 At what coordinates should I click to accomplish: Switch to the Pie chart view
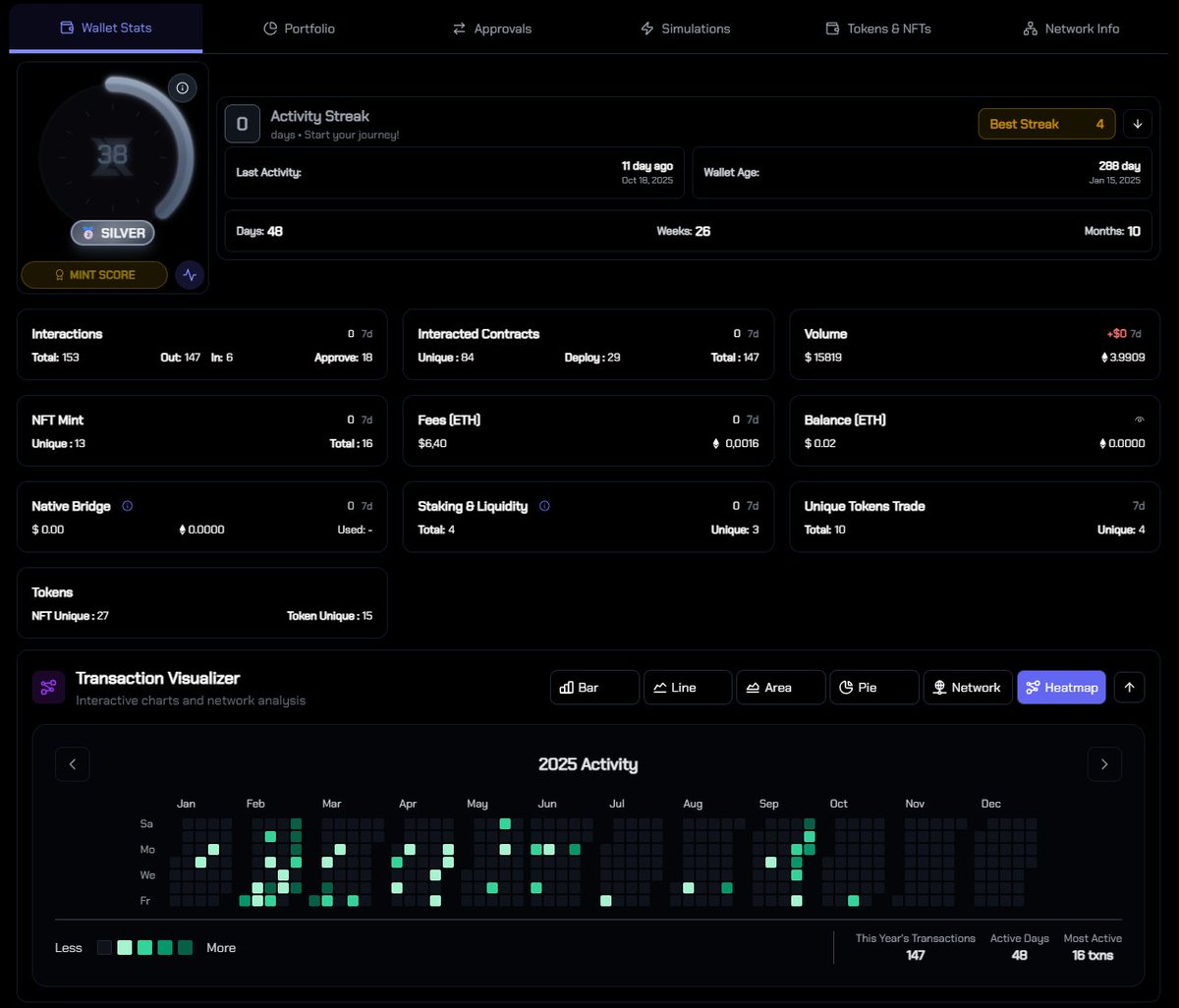(x=873, y=687)
